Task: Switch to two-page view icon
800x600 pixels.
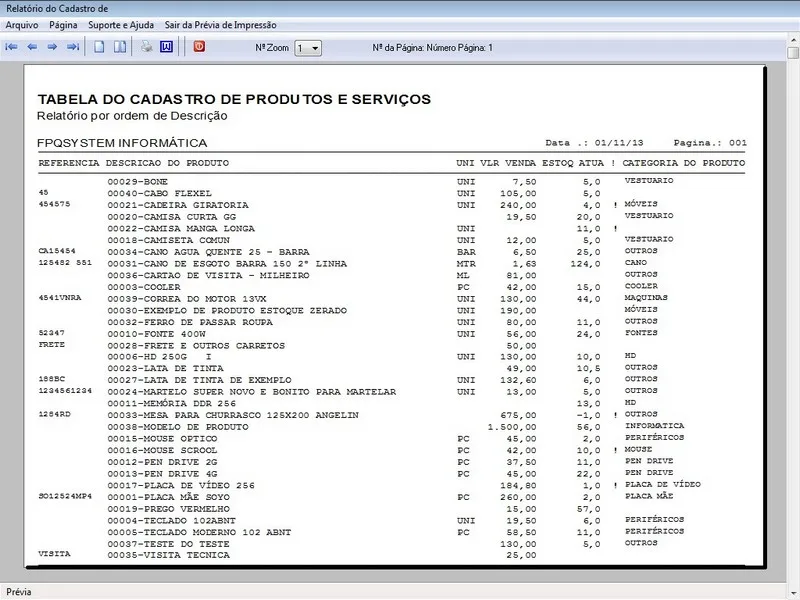Action: pyautogui.click(x=119, y=47)
